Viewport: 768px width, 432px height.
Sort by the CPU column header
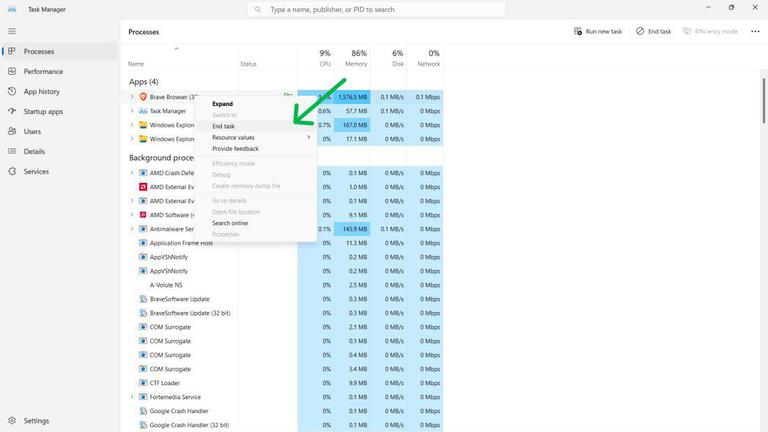tap(316, 58)
